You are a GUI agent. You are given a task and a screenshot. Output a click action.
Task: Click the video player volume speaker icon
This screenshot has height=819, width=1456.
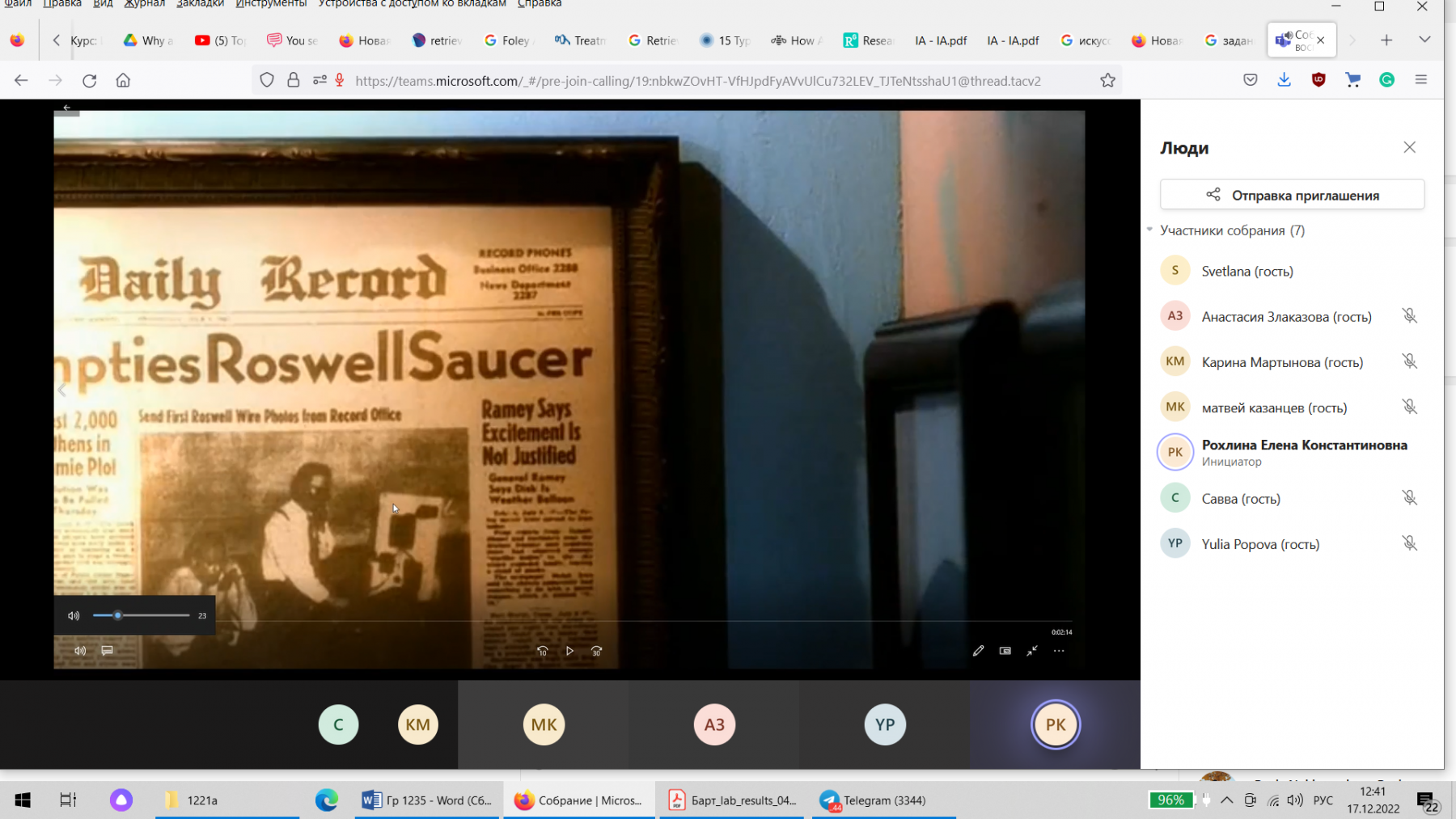coord(80,651)
